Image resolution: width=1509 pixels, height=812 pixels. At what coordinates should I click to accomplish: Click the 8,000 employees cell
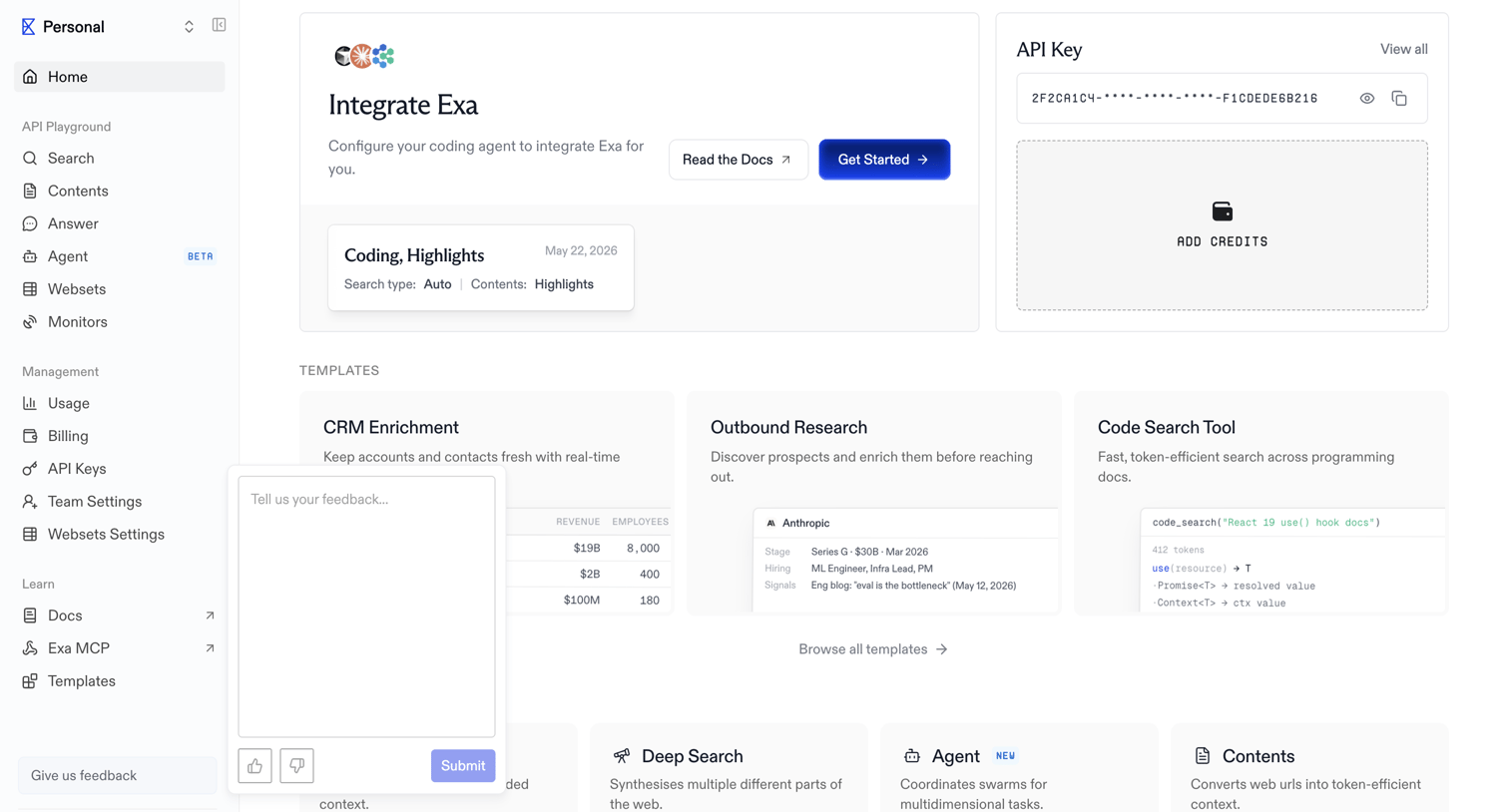[x=643, y=549]
